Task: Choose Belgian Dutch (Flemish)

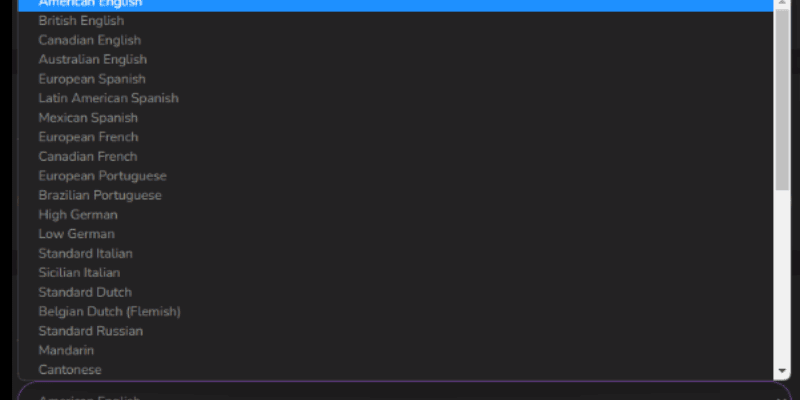Action: (395, 312)
